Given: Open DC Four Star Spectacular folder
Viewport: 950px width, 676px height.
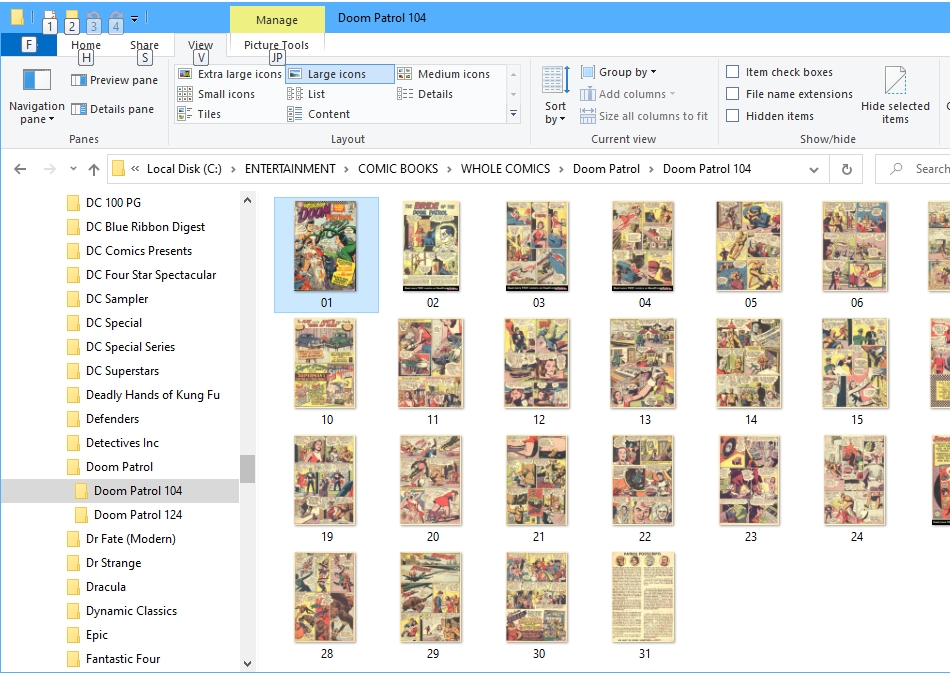Looking at the screenshot, I should tap(151, 275).
